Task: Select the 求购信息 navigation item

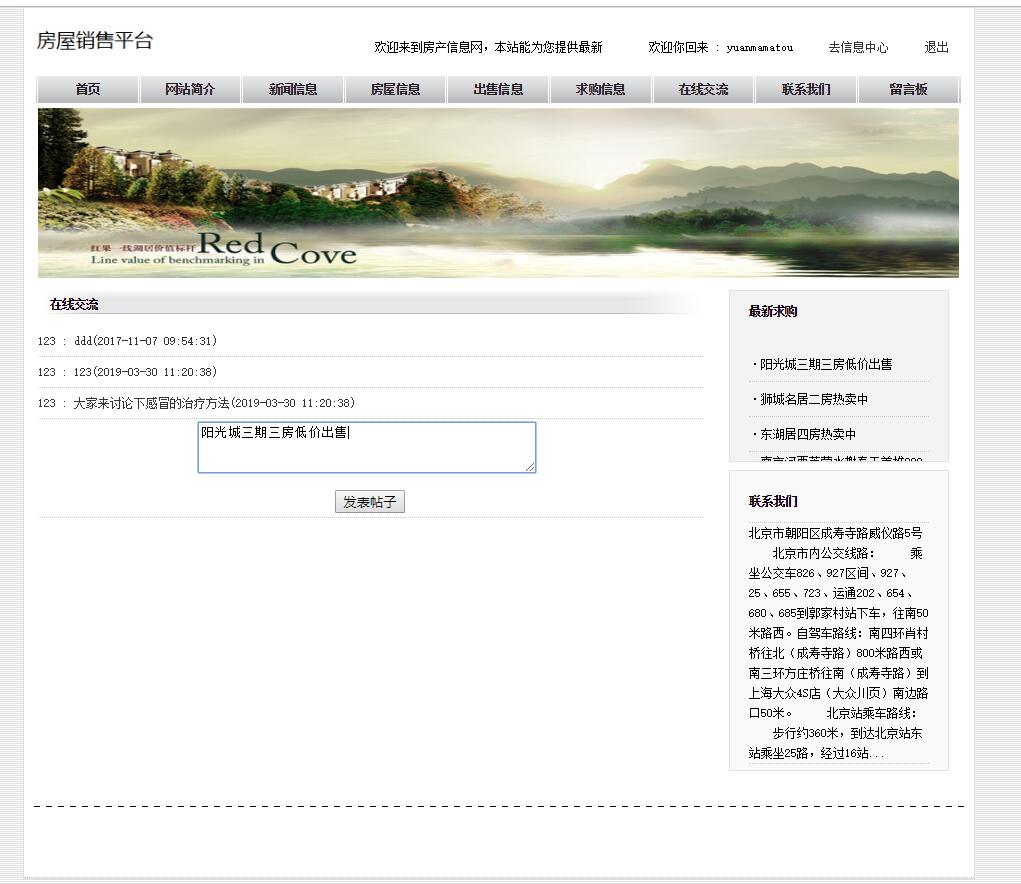Action: [x=599, y=89]
